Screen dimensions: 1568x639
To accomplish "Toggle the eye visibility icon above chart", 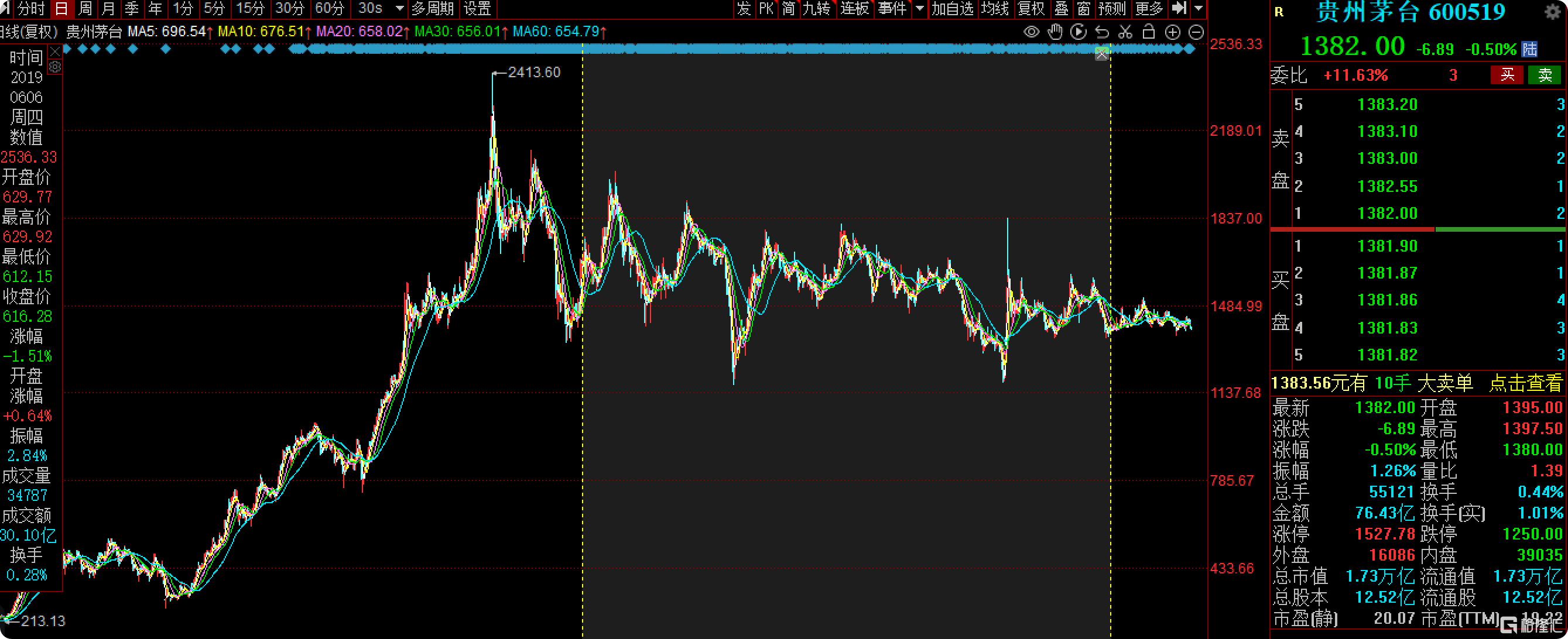I will (x=1031, y=32).
